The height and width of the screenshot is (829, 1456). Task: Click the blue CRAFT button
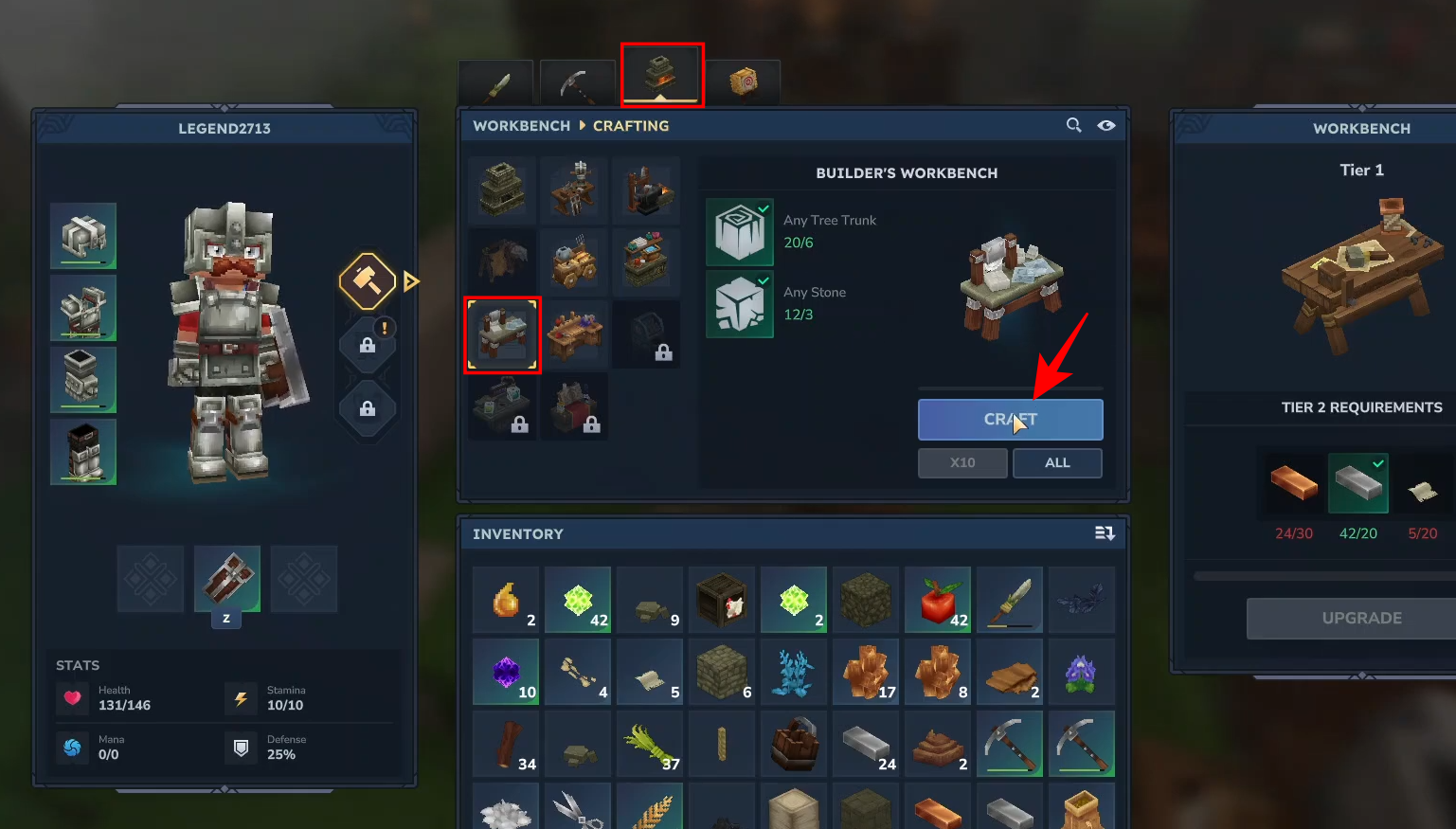tap(1010, 419)
